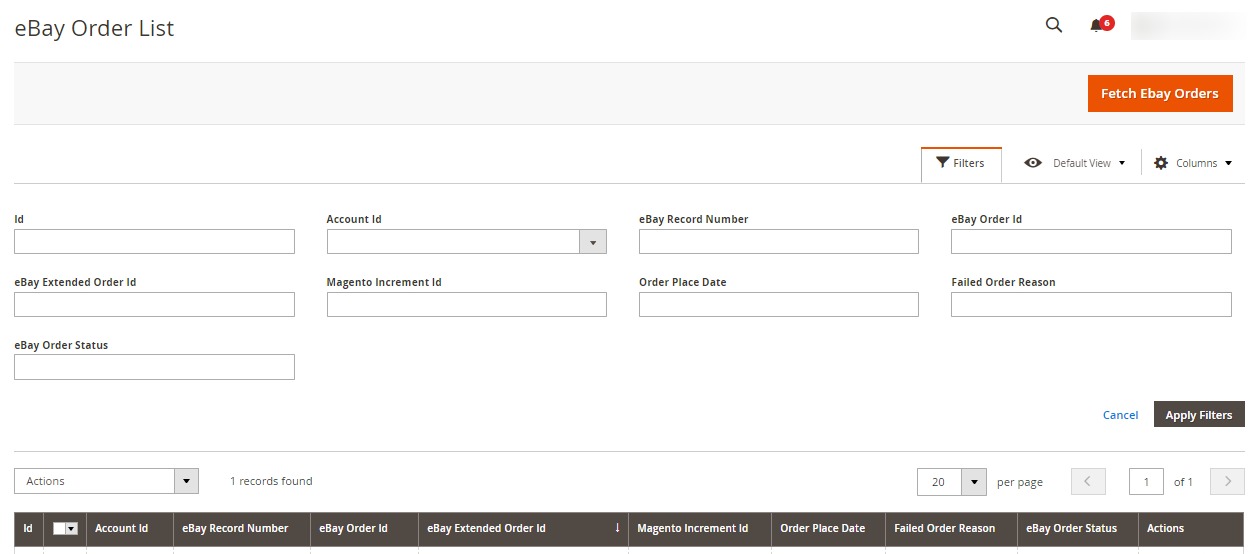Go to next page arrow
Viewport: 1254px width, 554px height.
click(1227, 482)
